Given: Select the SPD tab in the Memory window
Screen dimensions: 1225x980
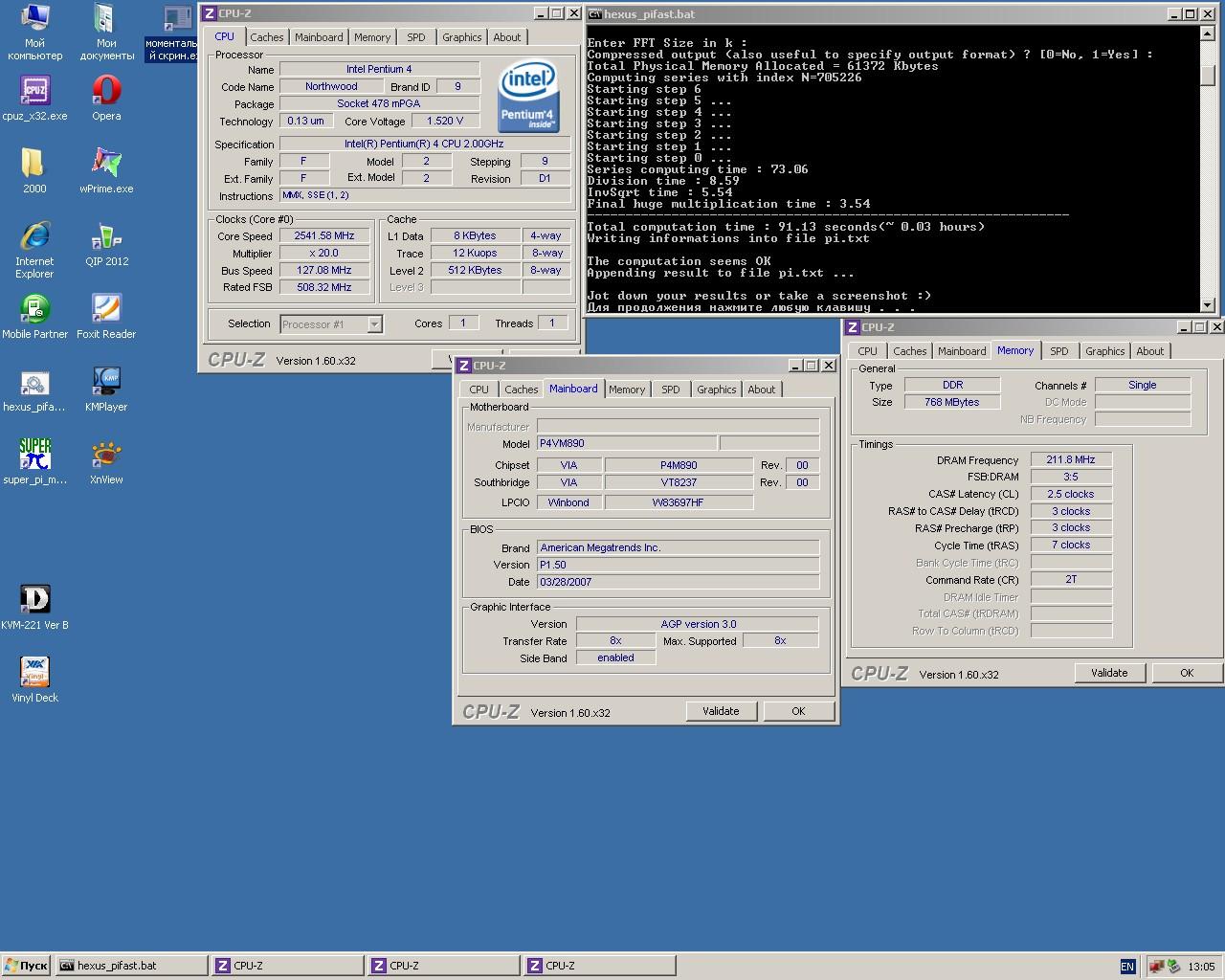Looking at the screenshot, I should (1059, 351).
